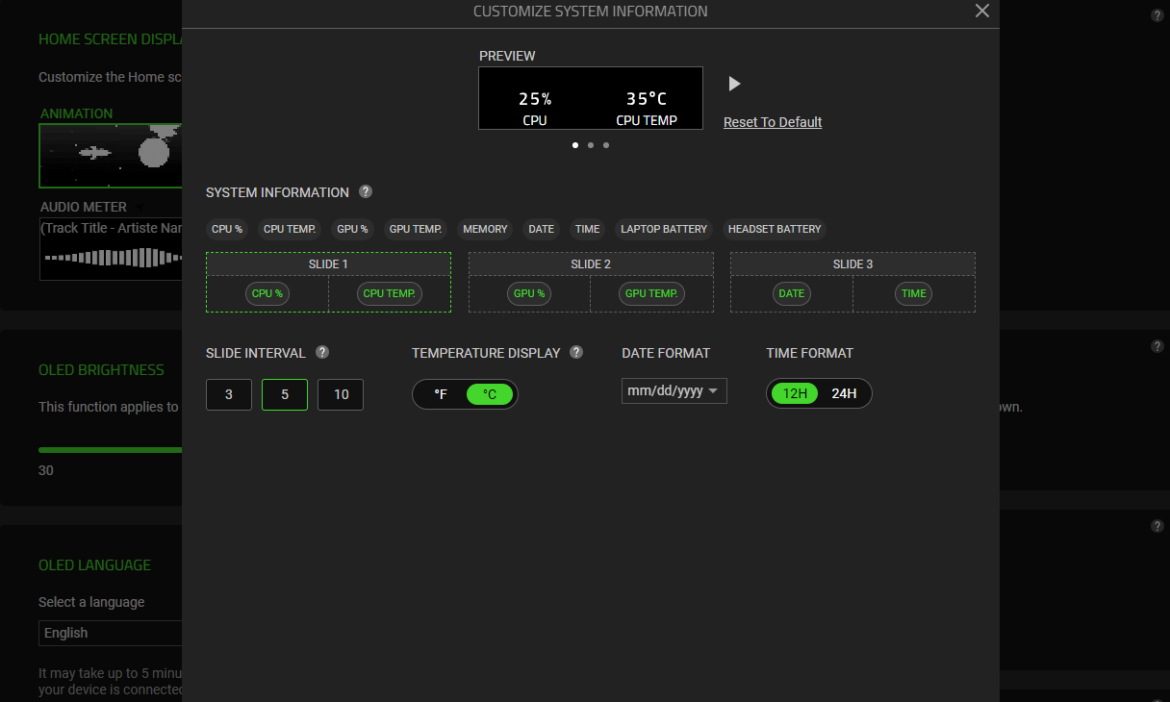Open the OLED language English dropdown
This screenshot has height=702, width=1170.
[111, 633]
